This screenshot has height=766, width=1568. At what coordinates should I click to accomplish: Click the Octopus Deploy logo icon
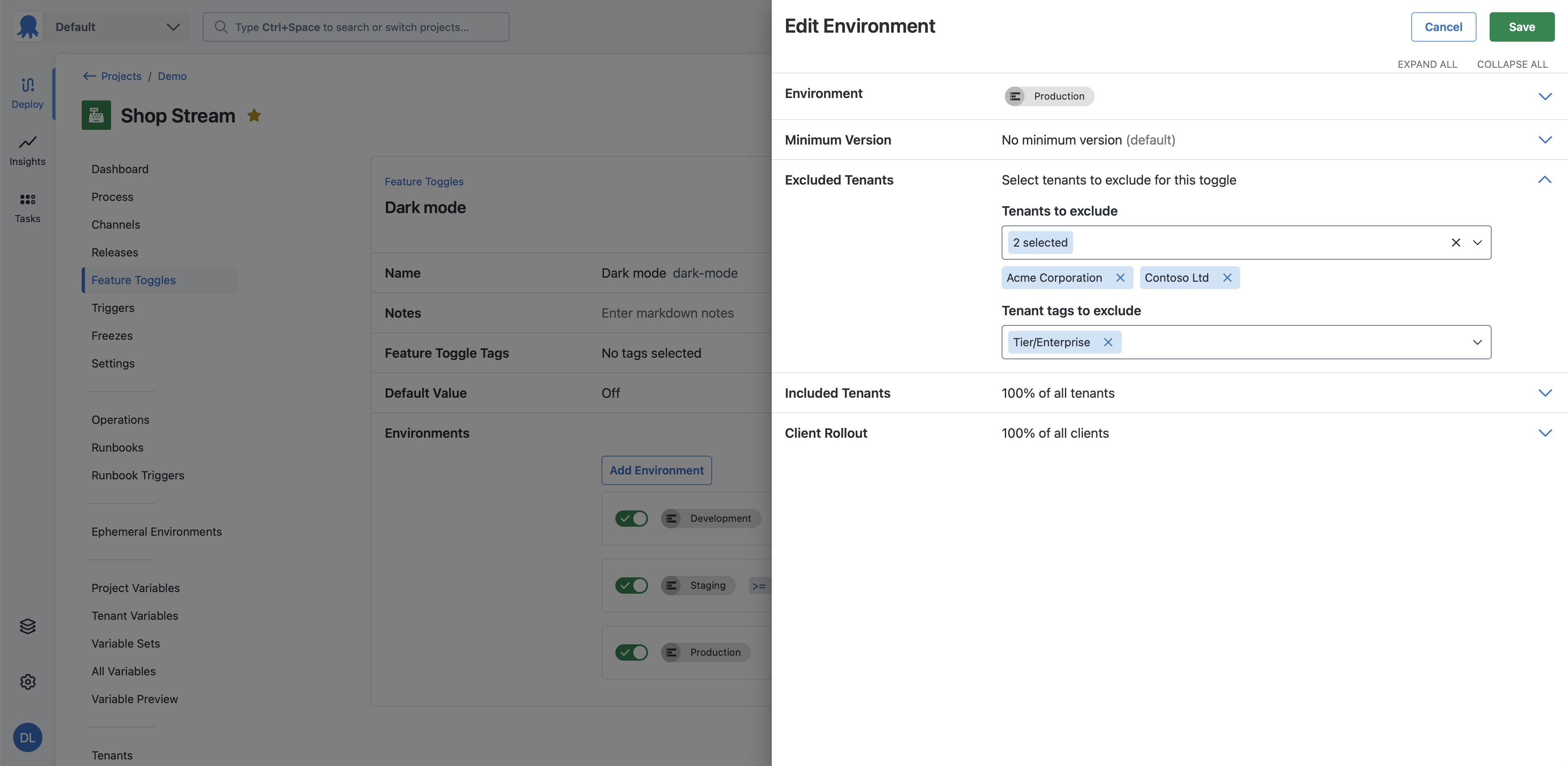tap(27, 27)
